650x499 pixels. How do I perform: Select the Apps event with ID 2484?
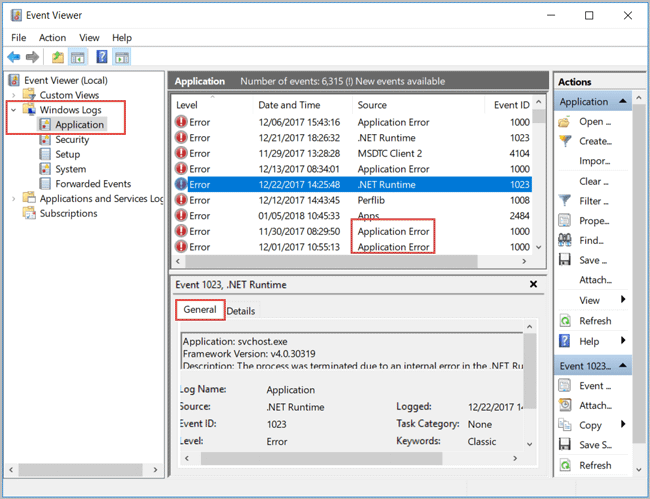click(x=352, y=216)
